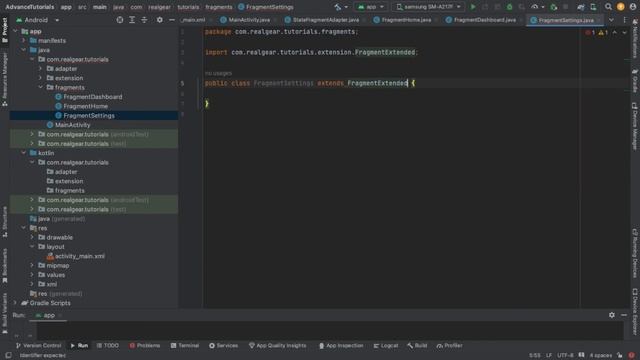Click Collapse All in Project panel
The image size is (640, 360).
point(144,20)
